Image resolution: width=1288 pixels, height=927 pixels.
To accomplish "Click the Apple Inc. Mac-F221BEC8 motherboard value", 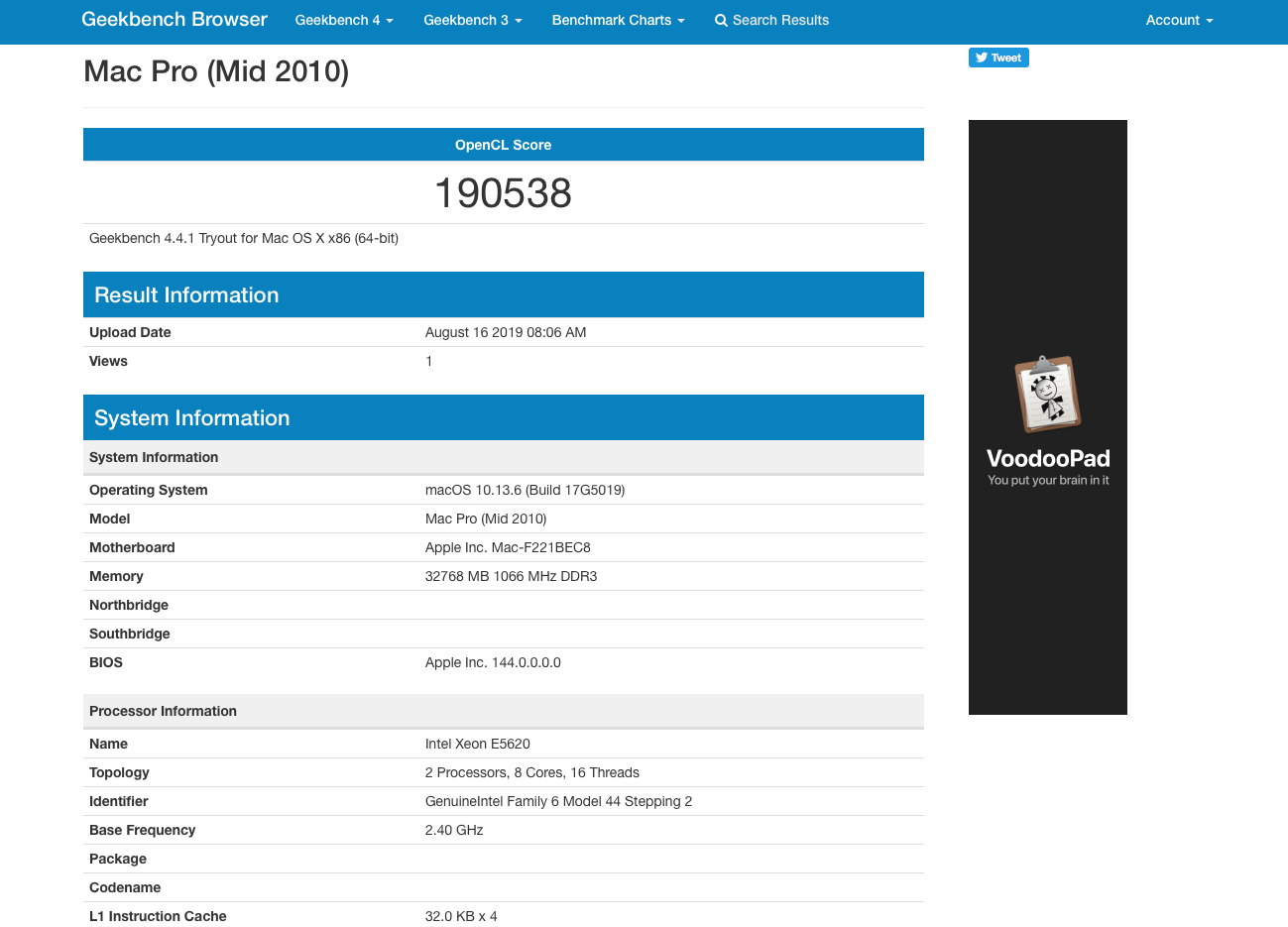I will tap(508, 547).
